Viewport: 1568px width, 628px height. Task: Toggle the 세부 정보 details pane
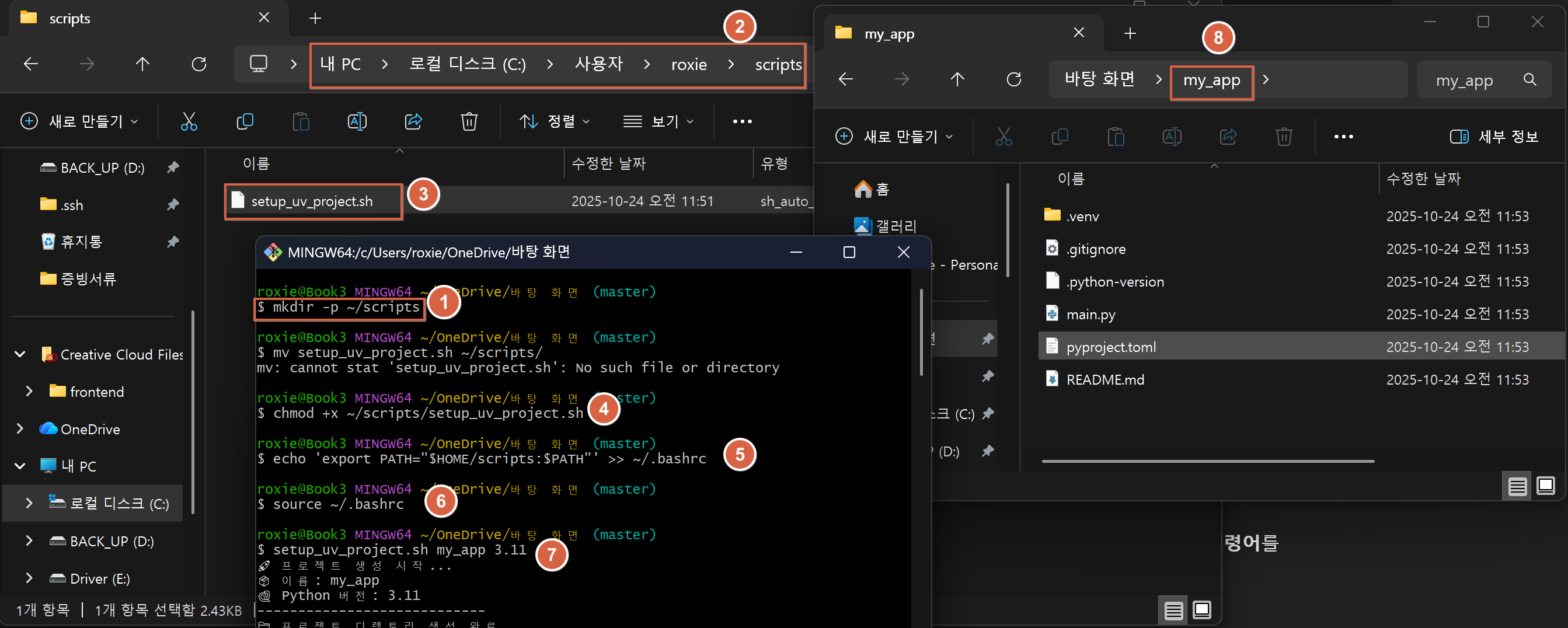[1494, 137]
